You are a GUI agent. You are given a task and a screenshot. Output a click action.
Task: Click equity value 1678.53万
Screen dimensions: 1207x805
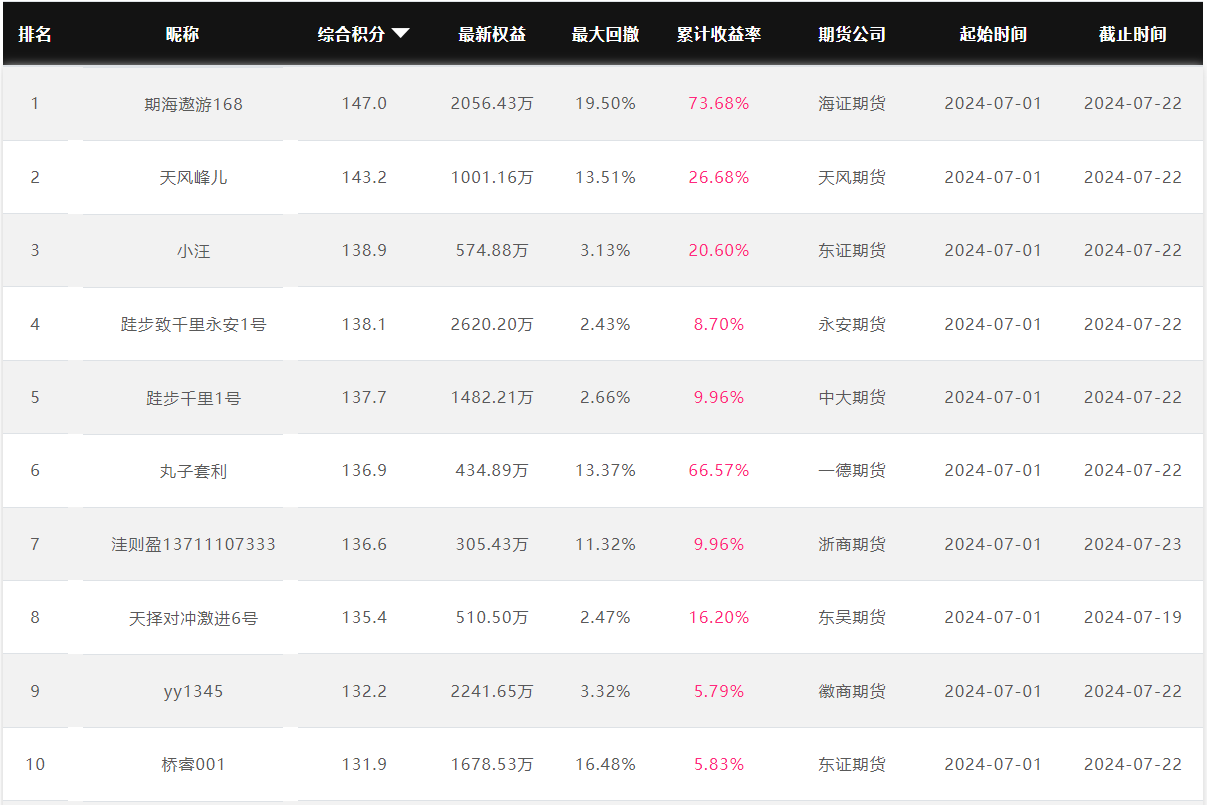pos(492,765)
